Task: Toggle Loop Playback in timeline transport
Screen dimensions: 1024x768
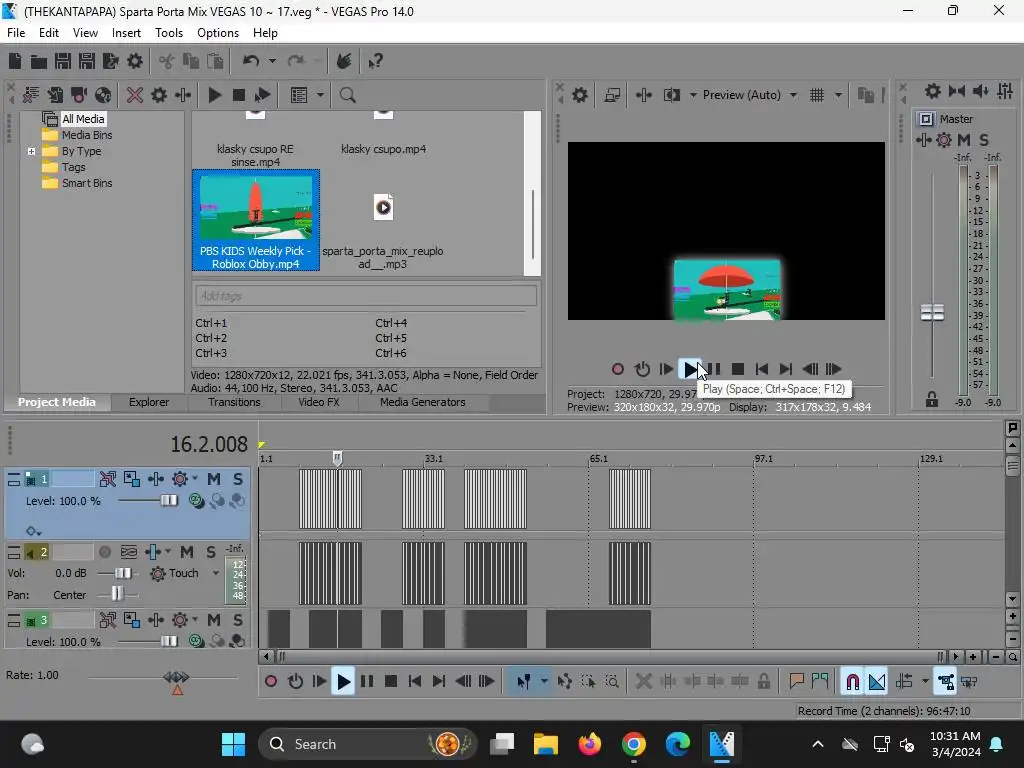Action: pos(295,682)
